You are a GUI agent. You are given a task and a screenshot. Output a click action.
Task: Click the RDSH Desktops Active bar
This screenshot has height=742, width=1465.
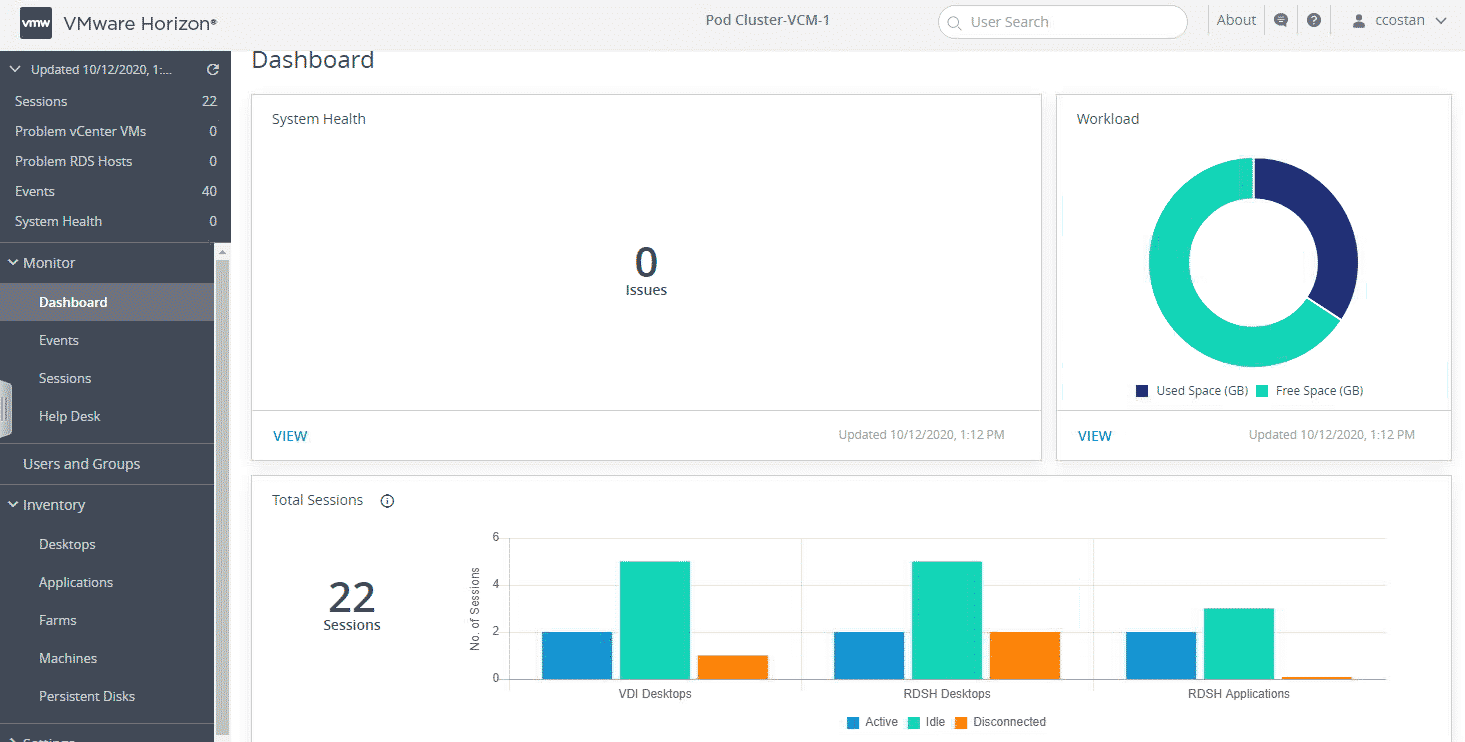[x=869, y=655]
